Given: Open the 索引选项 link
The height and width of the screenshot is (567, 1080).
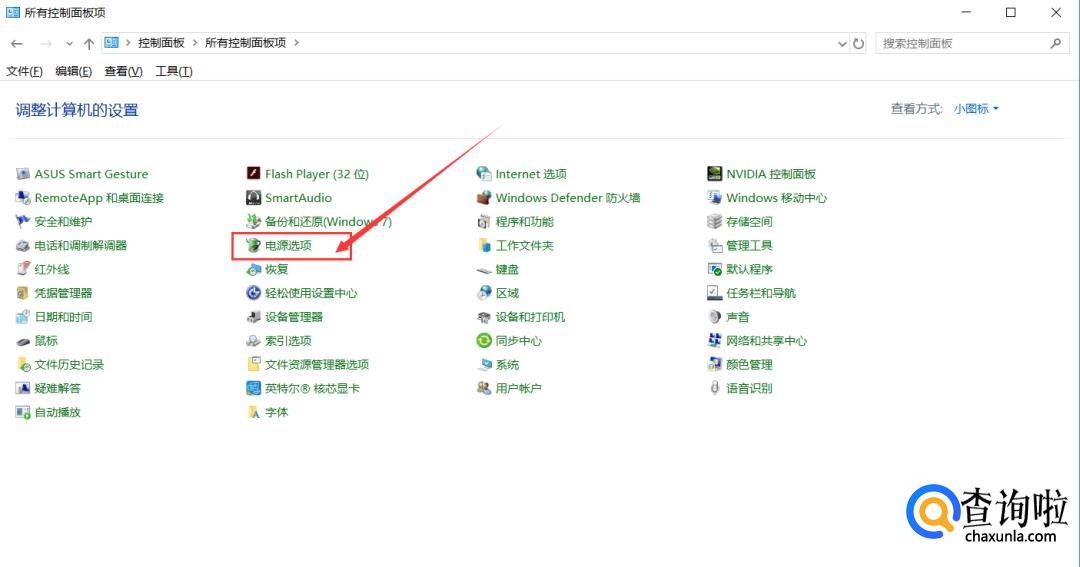Looking at the screenshot, I should pos(288,340).
